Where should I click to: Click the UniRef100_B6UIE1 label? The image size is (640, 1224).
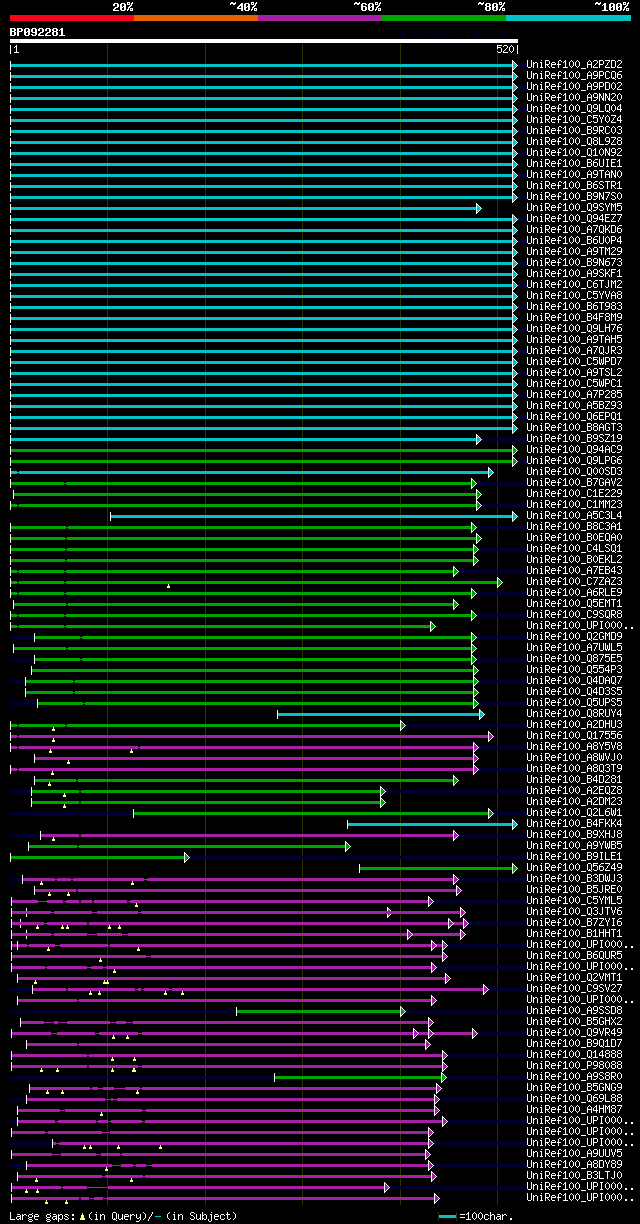(x=574, y=164)
